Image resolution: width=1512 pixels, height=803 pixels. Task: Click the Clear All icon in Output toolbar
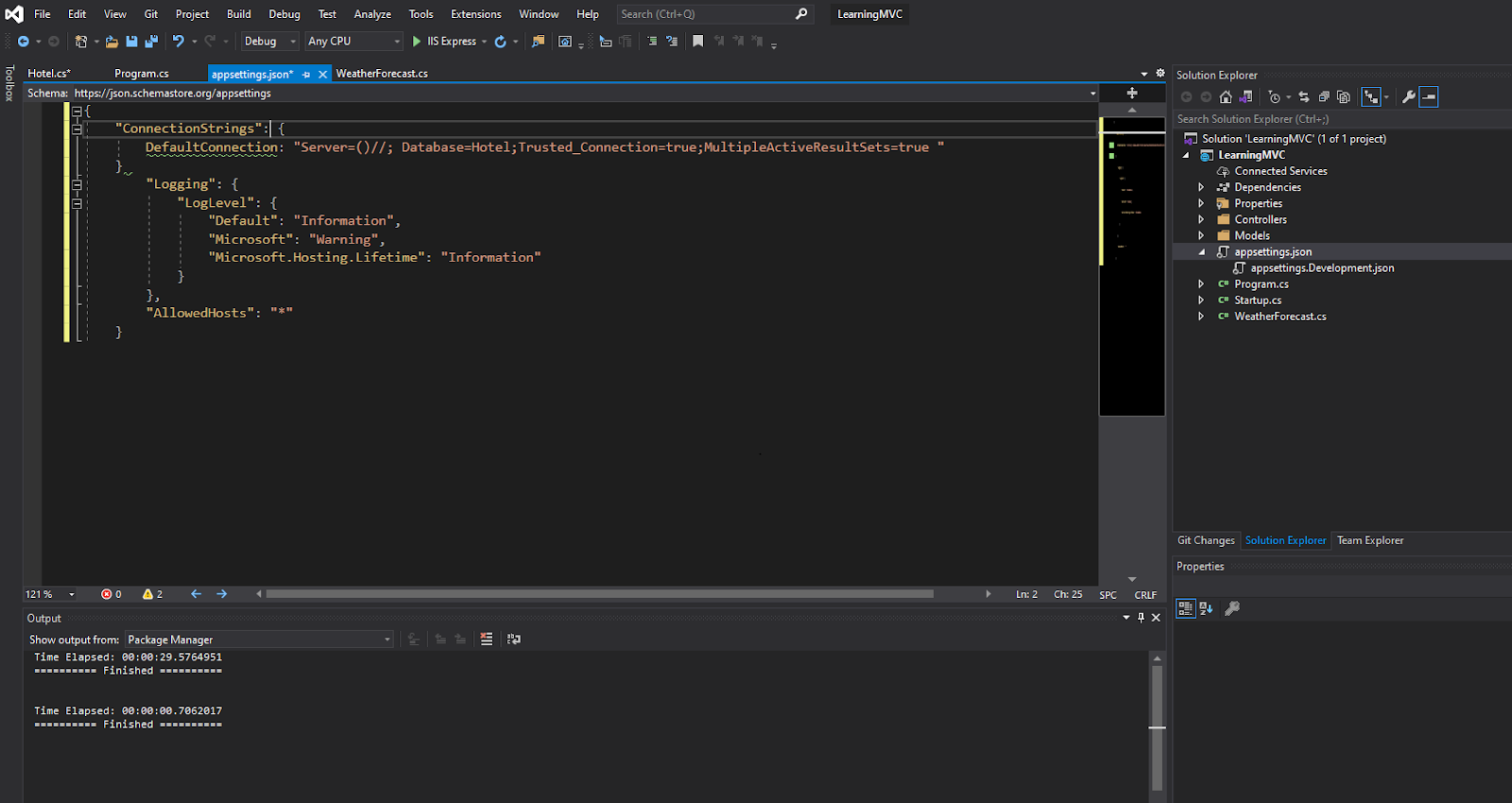487,640
